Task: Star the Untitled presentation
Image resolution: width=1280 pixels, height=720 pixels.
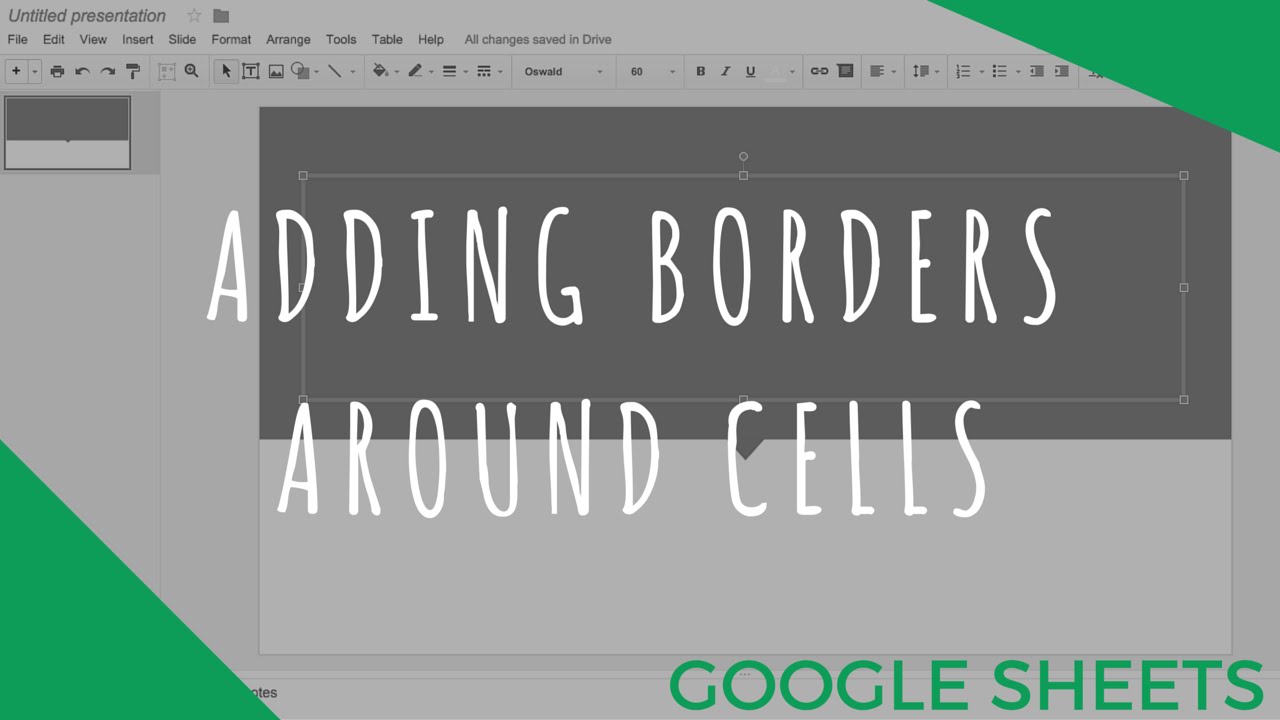Action: (194, 15)
